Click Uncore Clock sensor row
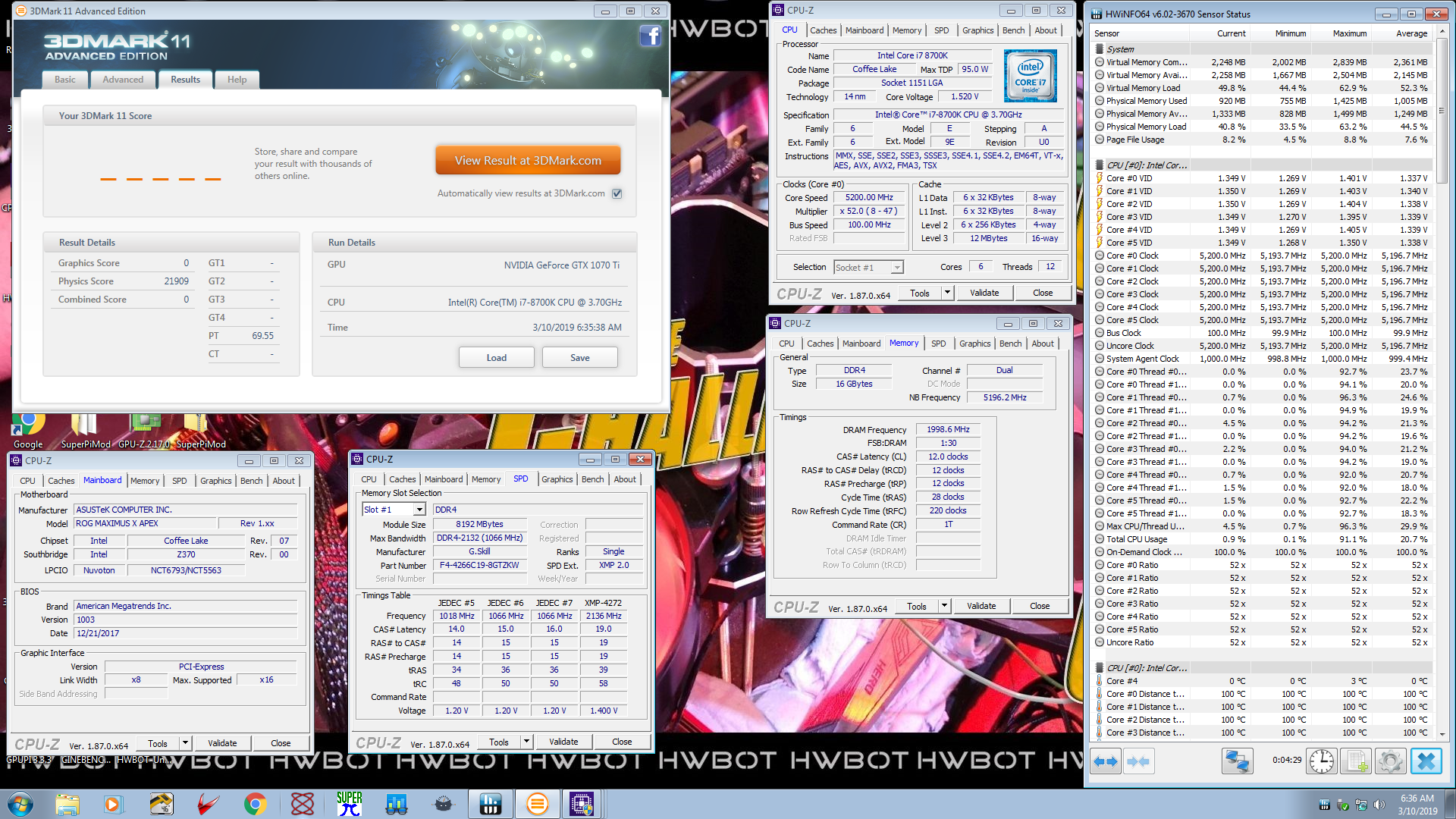The image size is (1456, 819). click(x=1263, y=346)
